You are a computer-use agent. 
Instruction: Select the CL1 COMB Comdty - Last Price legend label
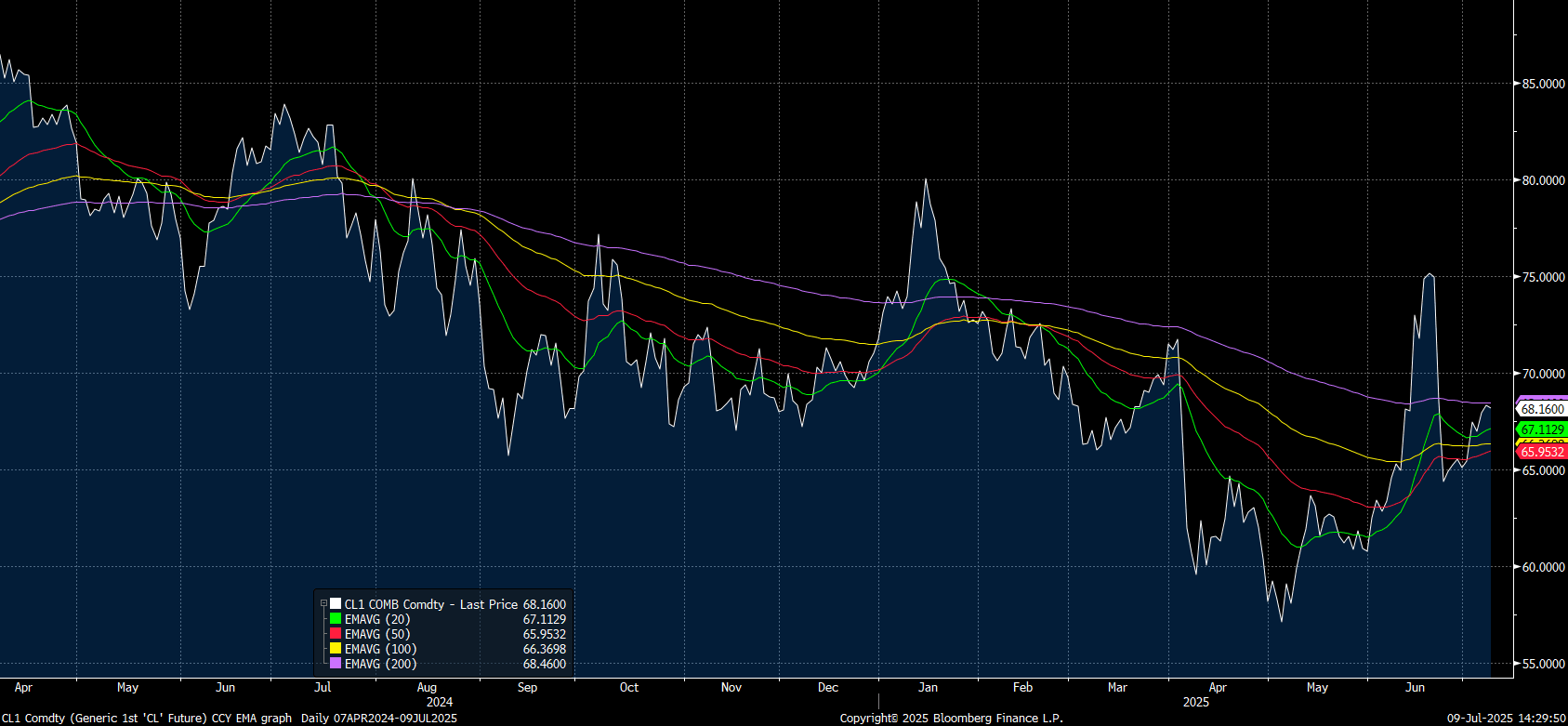[431, 604]
